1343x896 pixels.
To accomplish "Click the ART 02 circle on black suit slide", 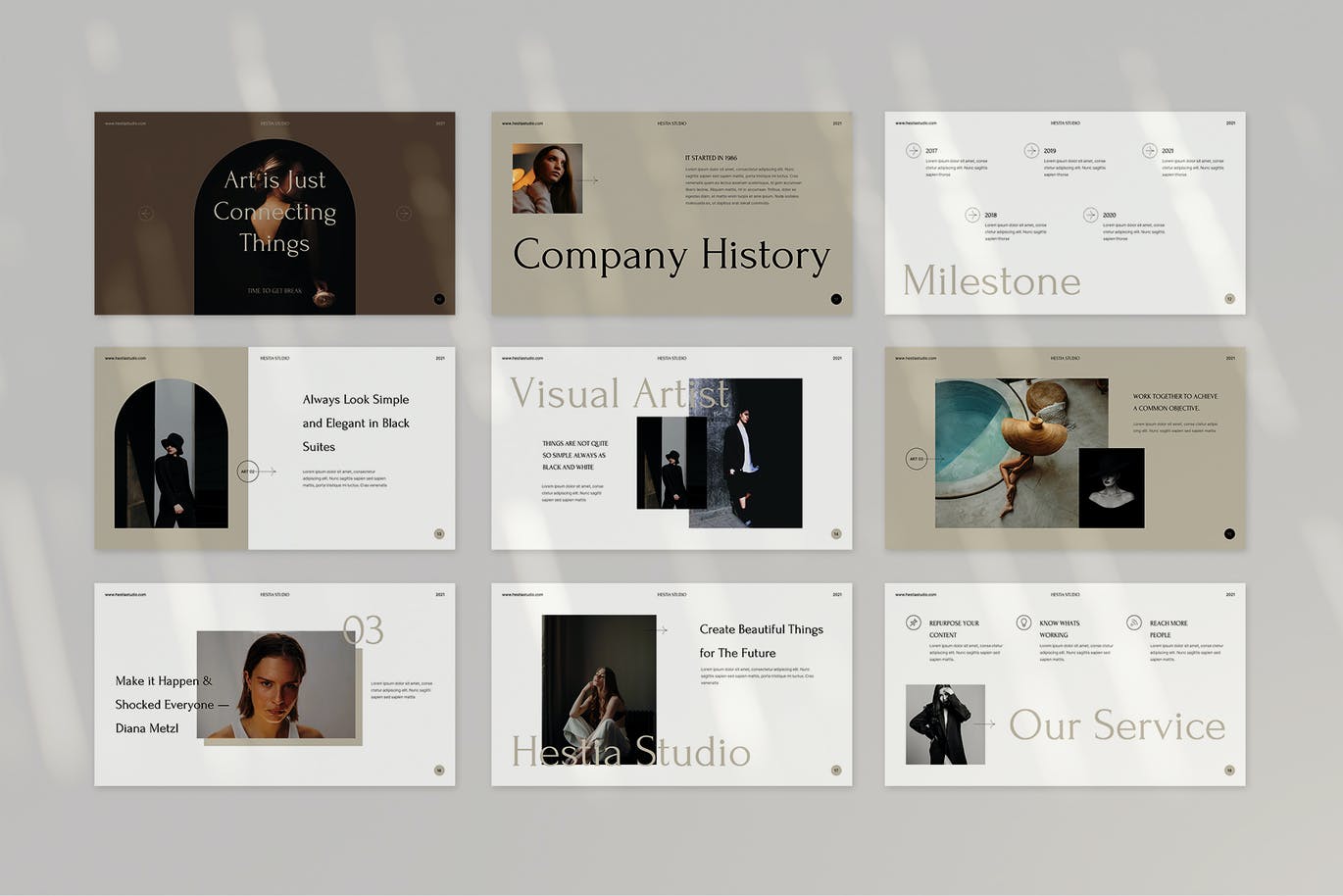I will point(248,472).
